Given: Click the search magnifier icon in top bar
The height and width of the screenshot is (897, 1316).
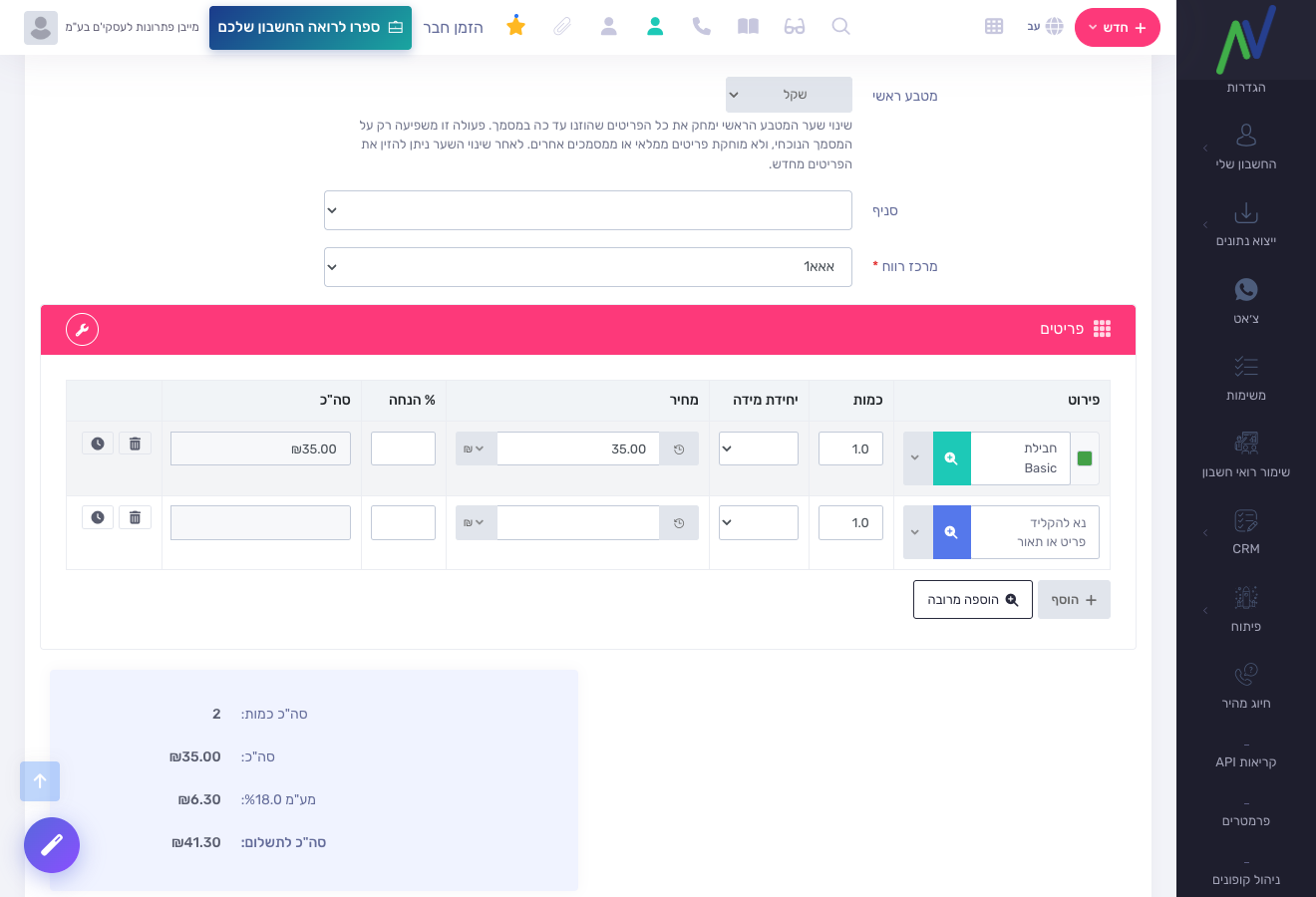Looking at the screenshot, I should pos(840,26).
